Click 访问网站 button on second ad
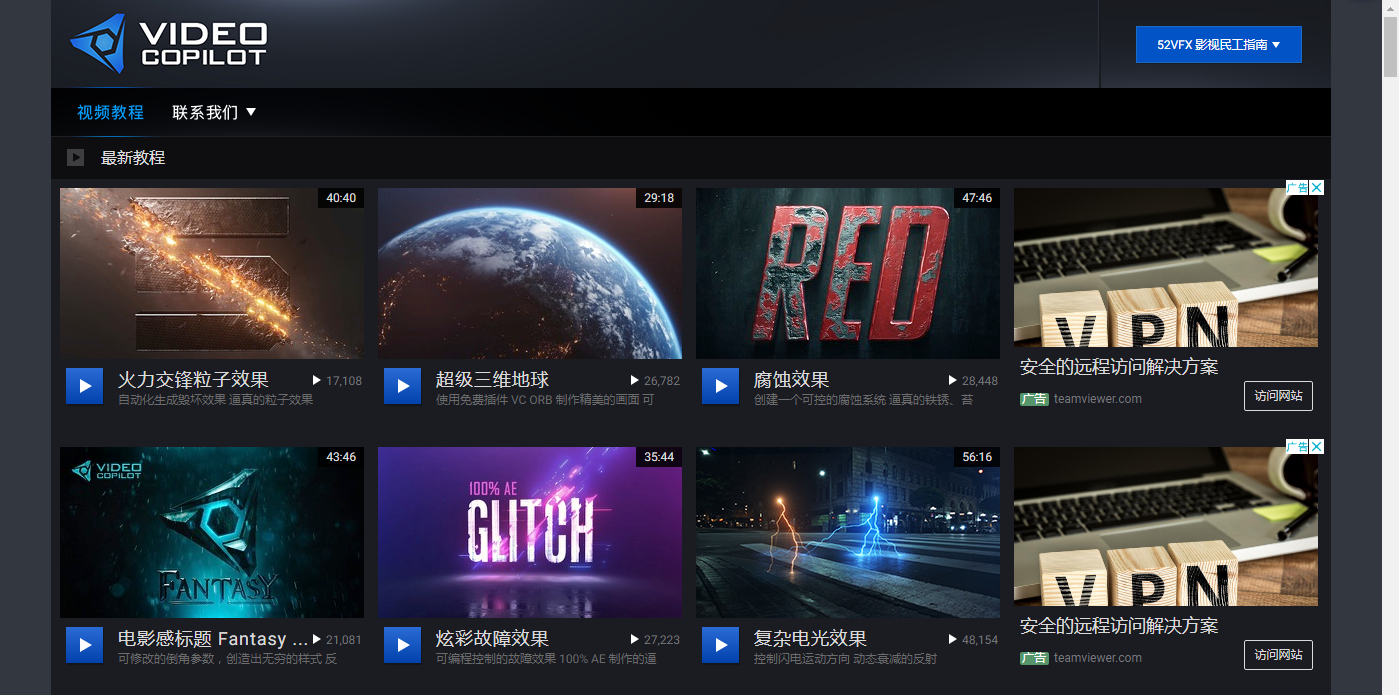 click(x=1278, y=655)
